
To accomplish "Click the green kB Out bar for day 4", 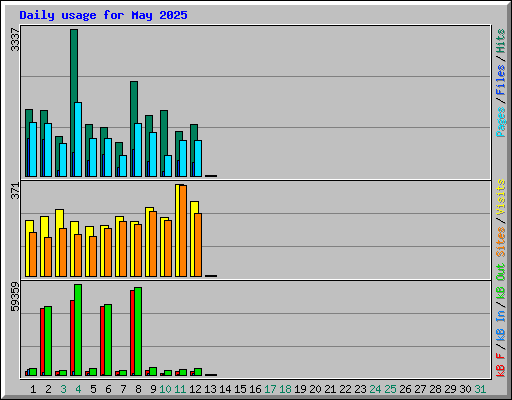I will click(78, 330).
